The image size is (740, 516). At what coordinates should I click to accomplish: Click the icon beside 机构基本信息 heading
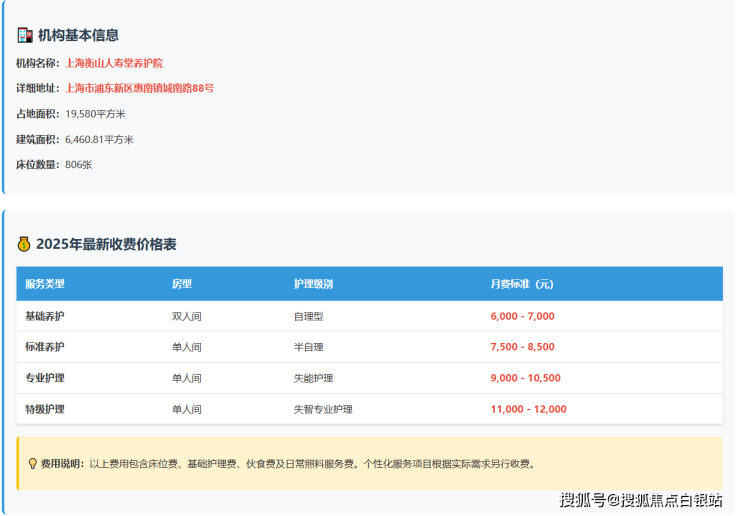tap(25, 35)
